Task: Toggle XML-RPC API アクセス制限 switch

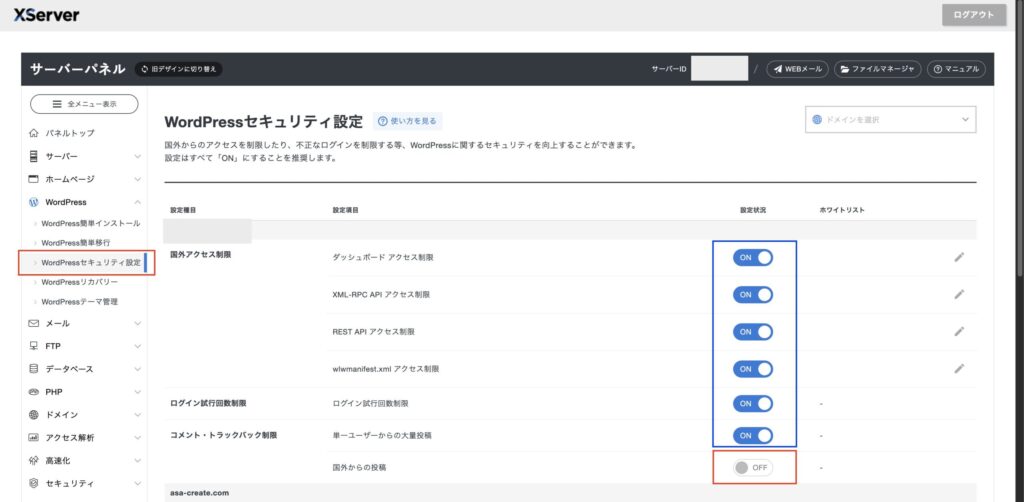Action: click(x=753, y=294)
